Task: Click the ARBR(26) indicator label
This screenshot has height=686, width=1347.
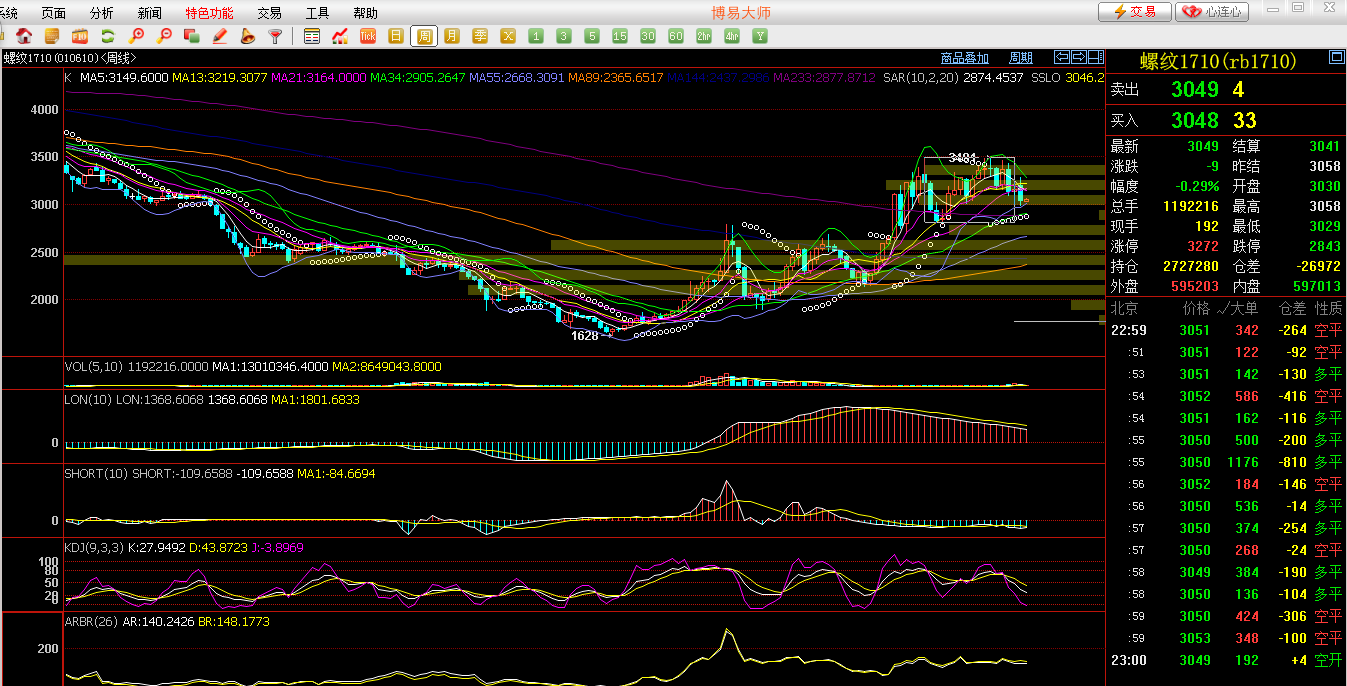Action: pyautogui.click(x=91, y=621)
